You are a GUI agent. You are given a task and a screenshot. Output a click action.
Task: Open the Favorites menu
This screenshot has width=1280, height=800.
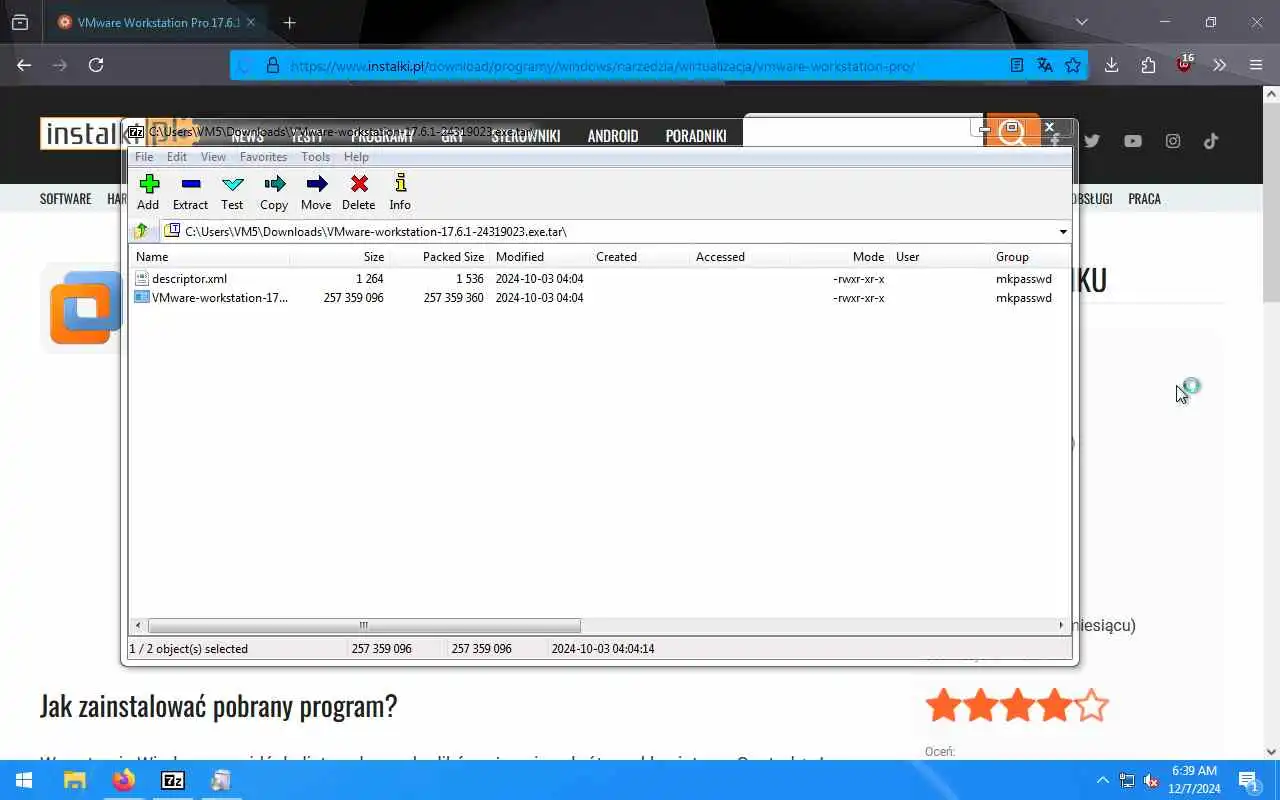263,157
